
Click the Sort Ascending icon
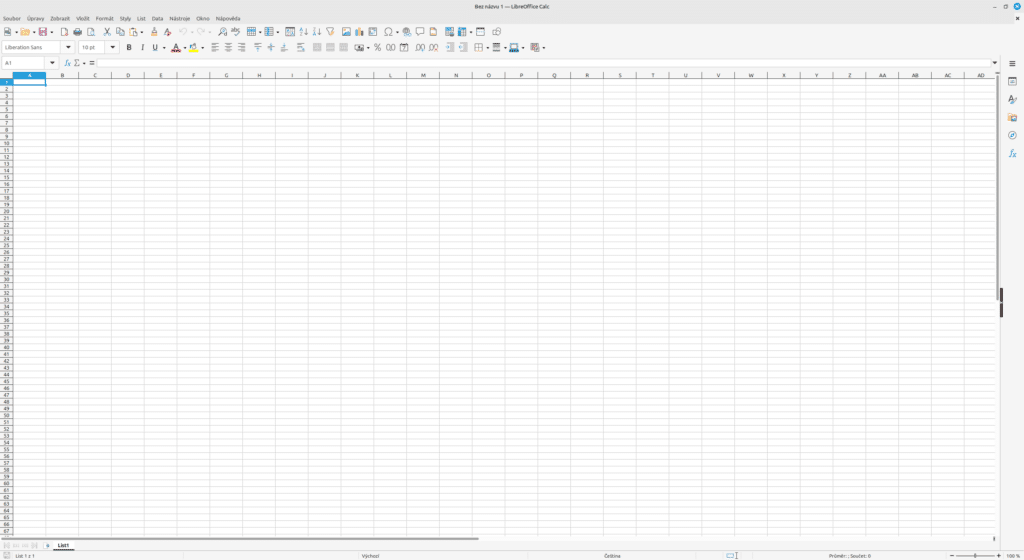point(304,32)
